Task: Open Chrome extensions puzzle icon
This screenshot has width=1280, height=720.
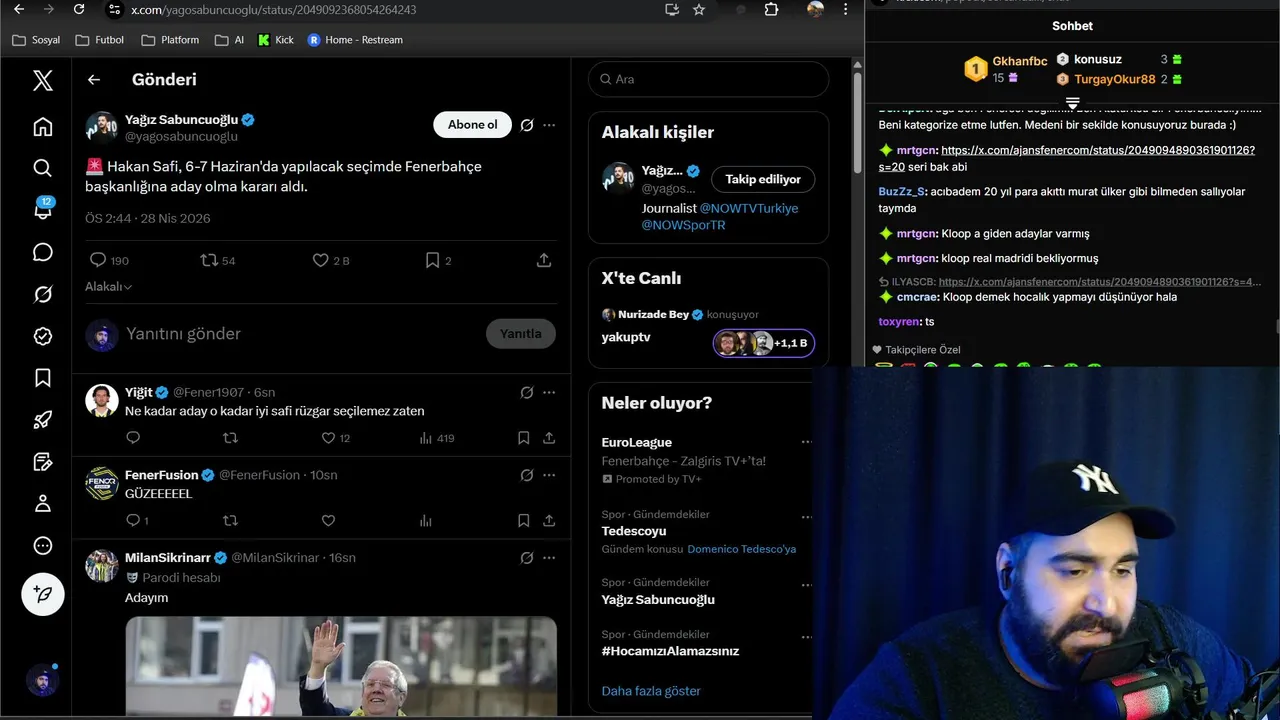Action: [x=771, y=9]
